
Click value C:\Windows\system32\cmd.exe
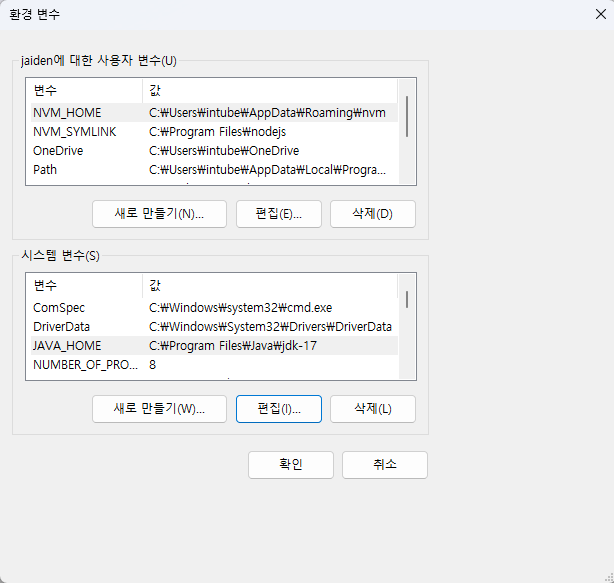(x=240, y=308)
